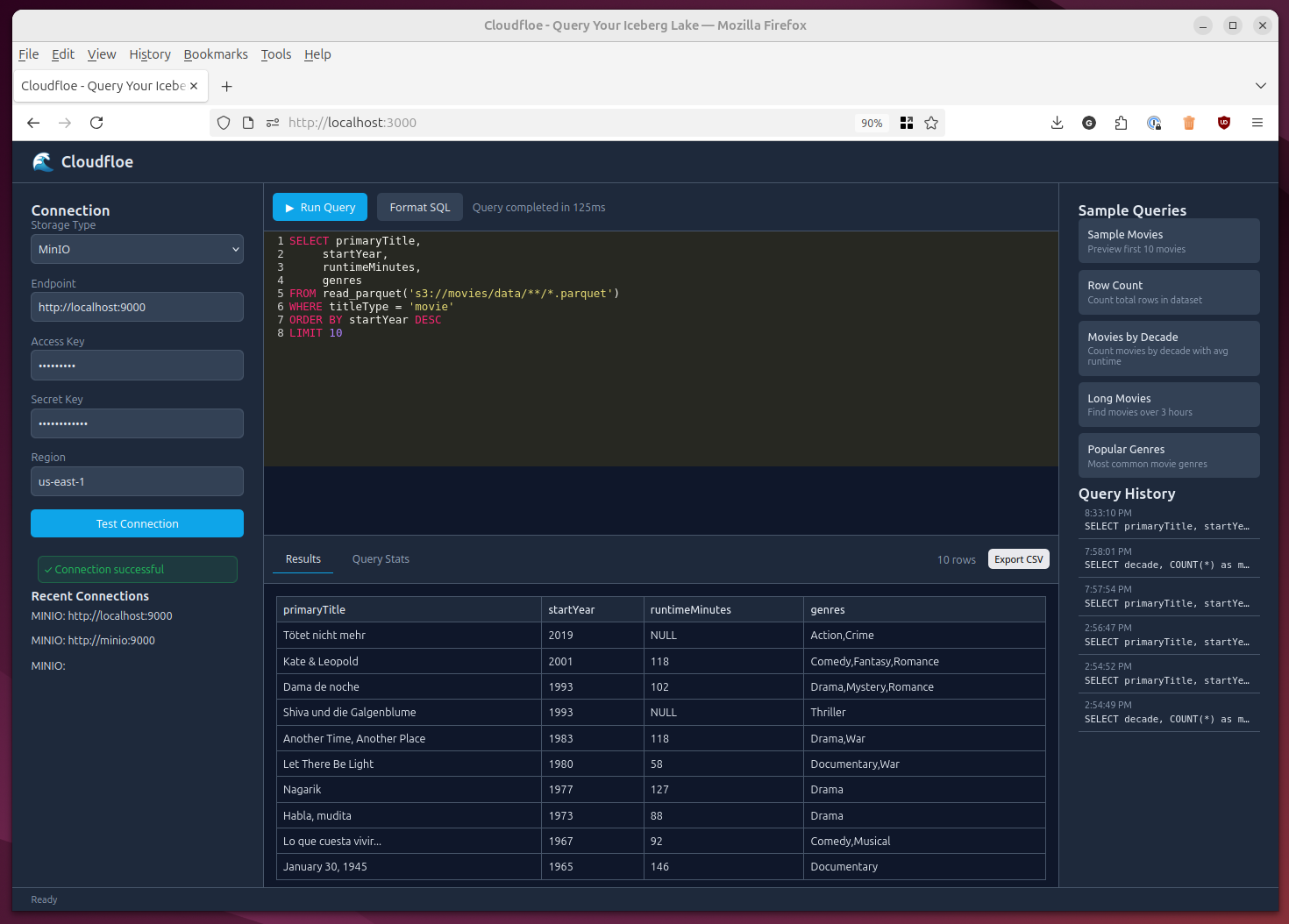This screenshot has height=924, width=1289.
Task: Click the reload page icon
Action: (96, 123)
